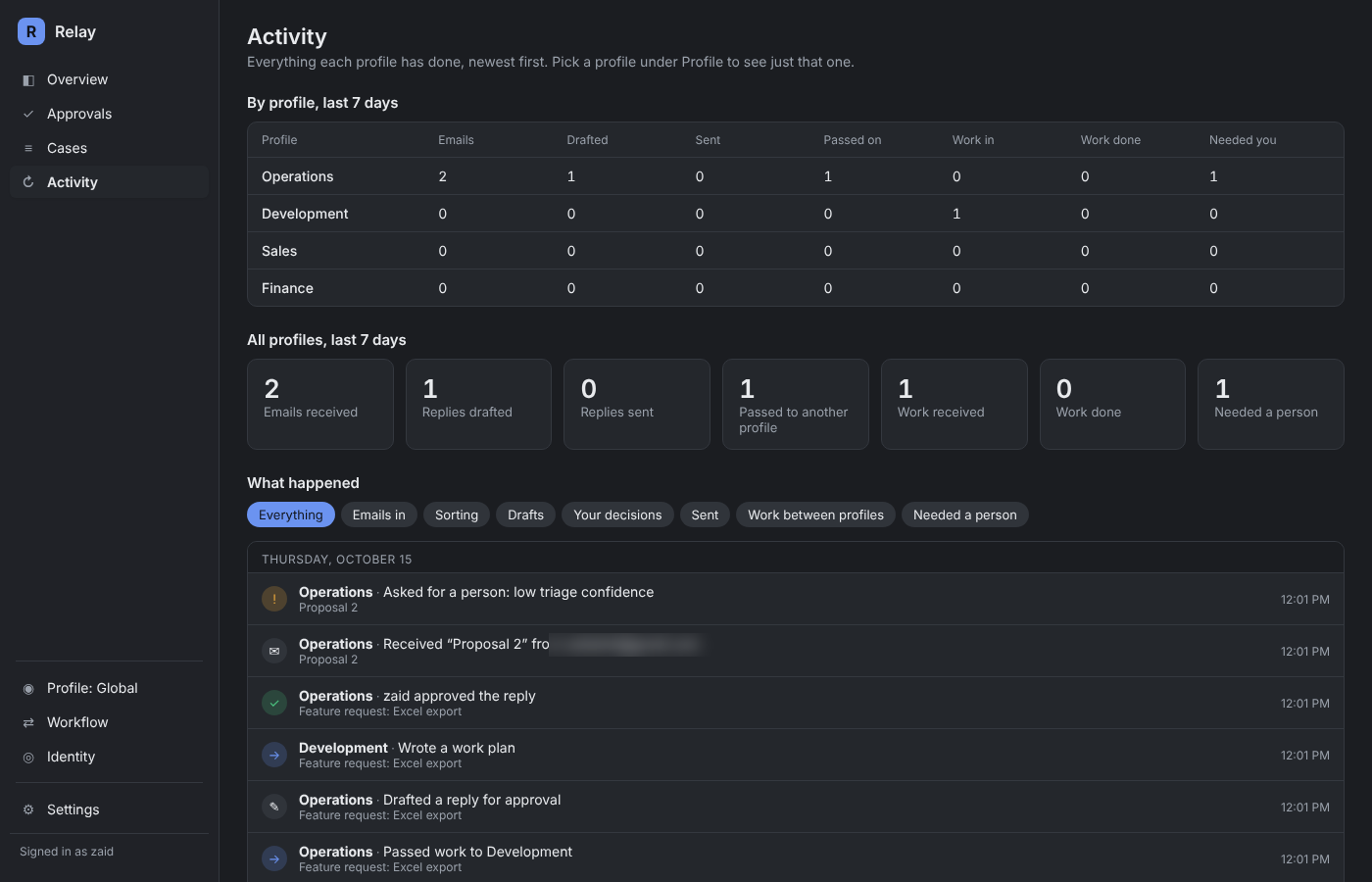Filter activity by Emails in

click(379, 514)
